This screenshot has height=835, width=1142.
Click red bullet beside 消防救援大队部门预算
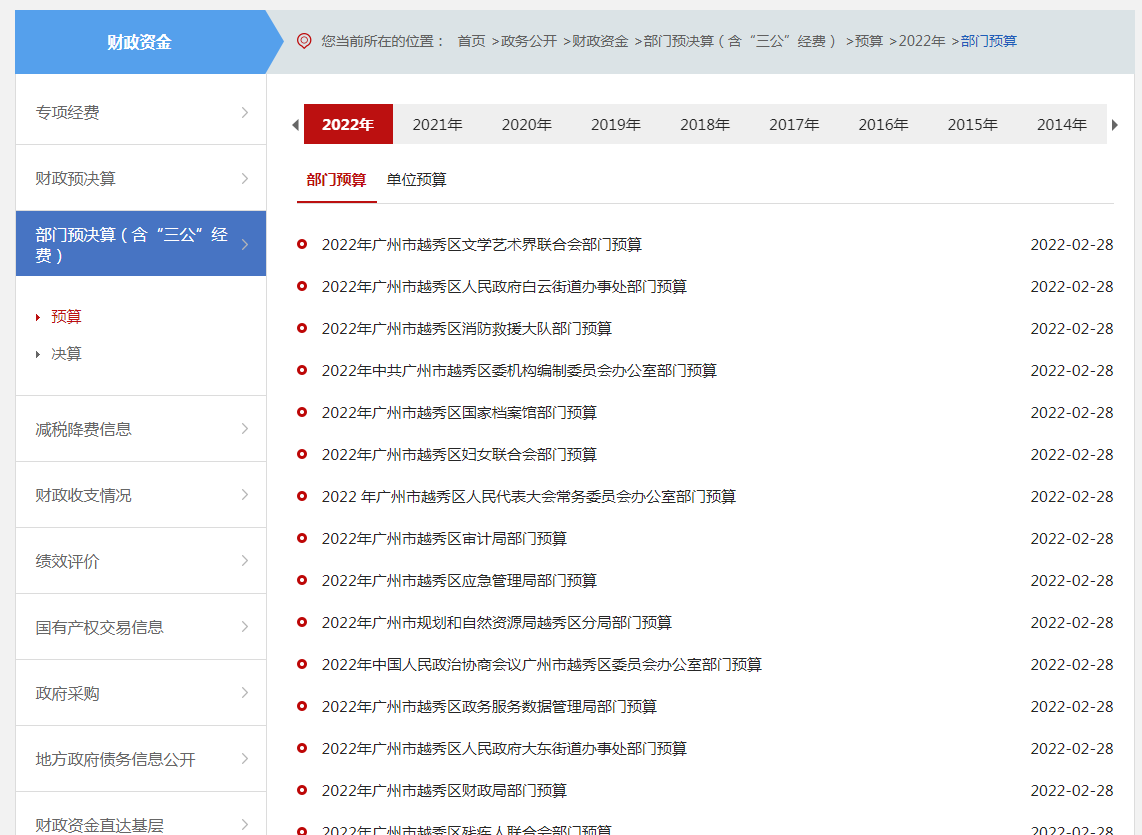pos(302,328)
